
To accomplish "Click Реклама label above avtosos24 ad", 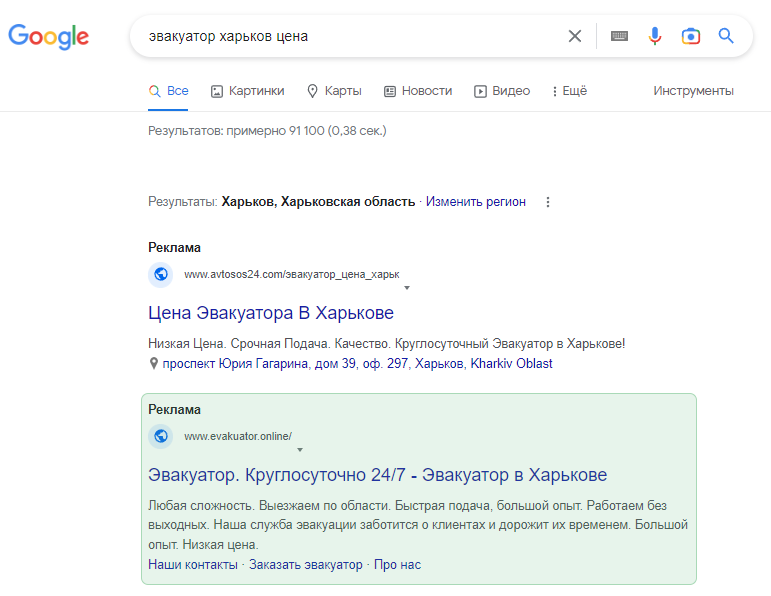I will pos(174,247).
